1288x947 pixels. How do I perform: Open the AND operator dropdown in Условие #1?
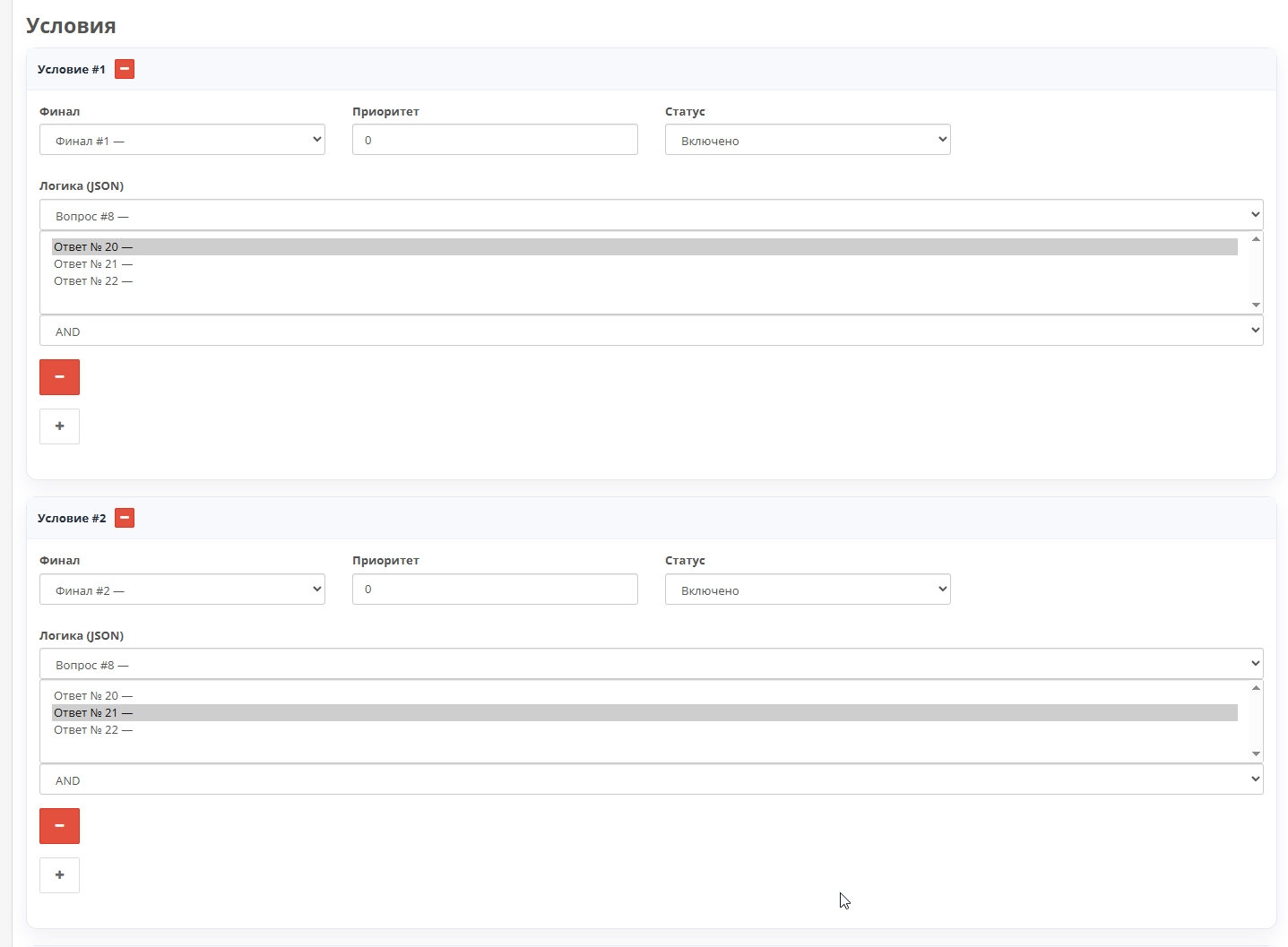(651, 331)
